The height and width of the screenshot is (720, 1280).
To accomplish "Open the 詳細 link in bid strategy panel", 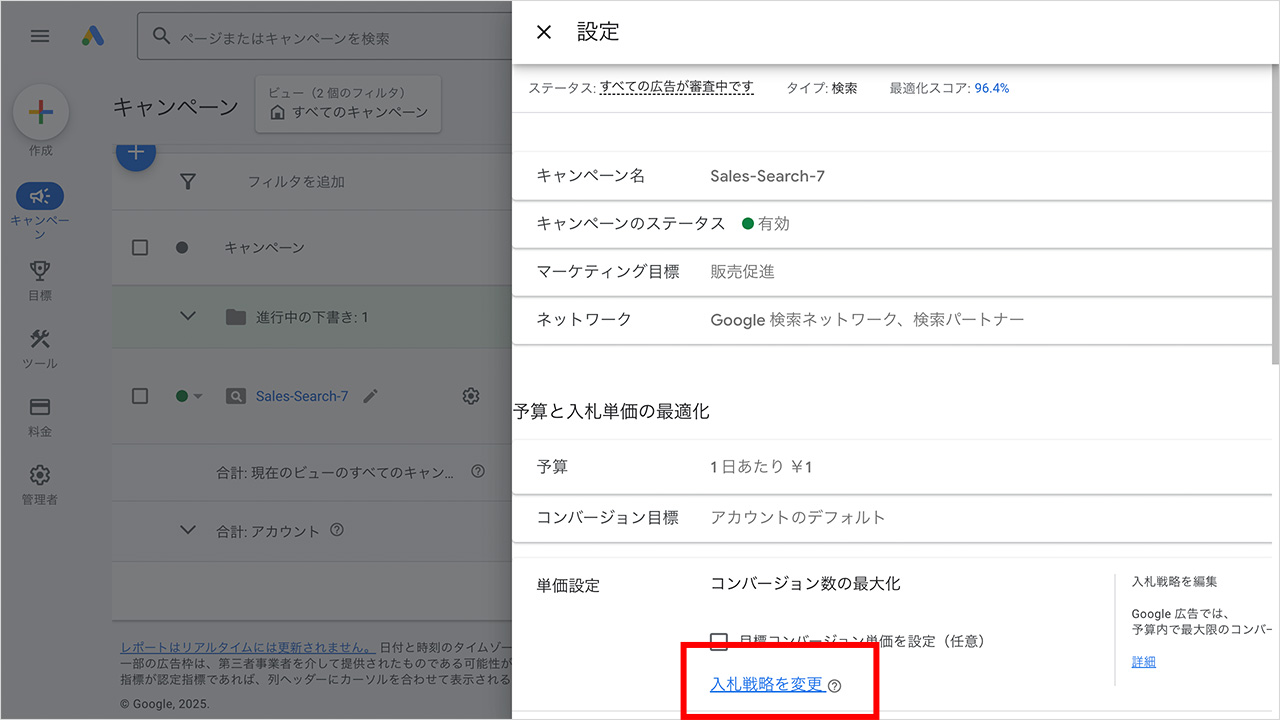I will [x=1143, y=661].
